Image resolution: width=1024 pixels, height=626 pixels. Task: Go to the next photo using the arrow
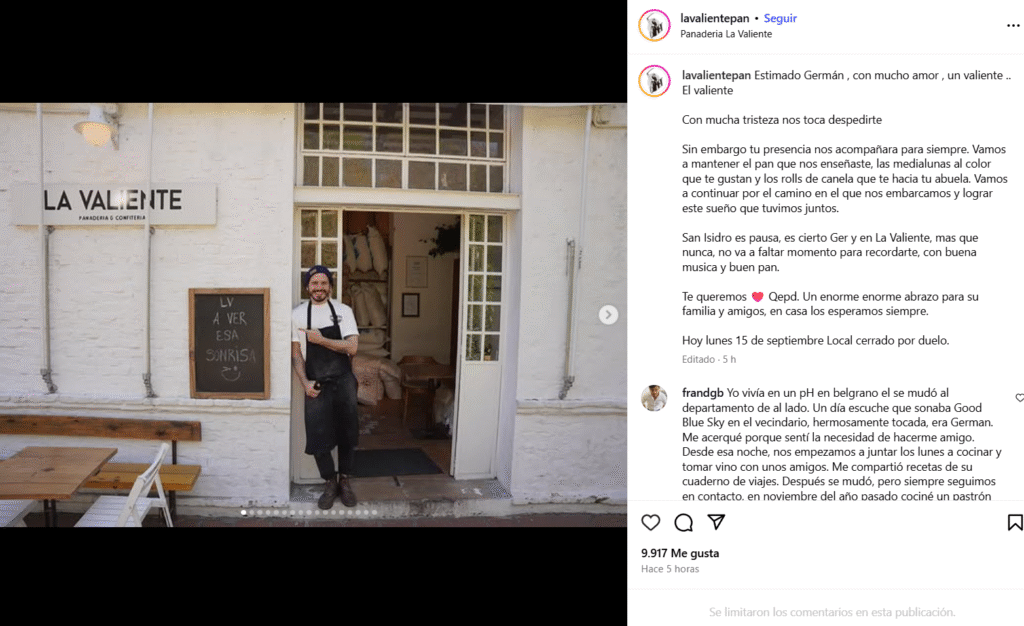pyautogui.click(x=608, y=315)
